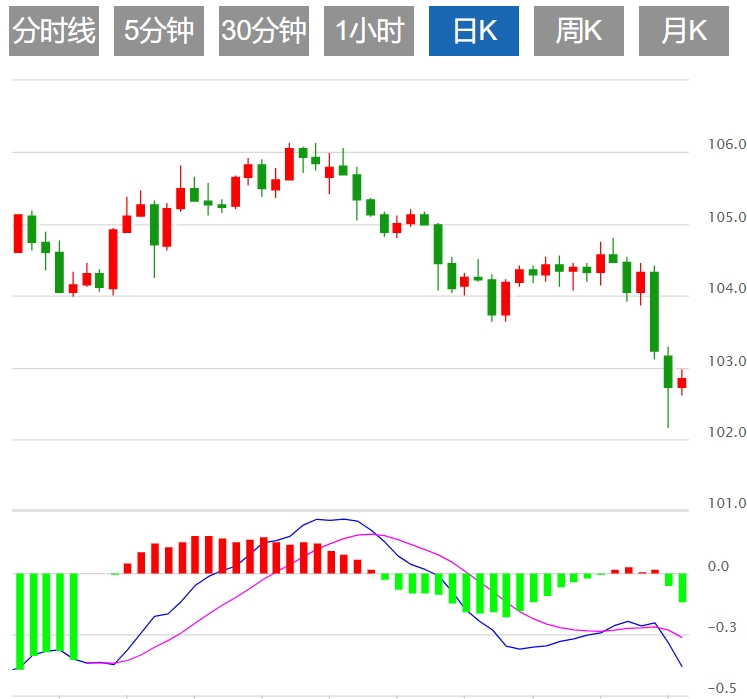Open the 30分钟 chart tab
Viewport: 747px width, 699px height.
coord(264,31)
